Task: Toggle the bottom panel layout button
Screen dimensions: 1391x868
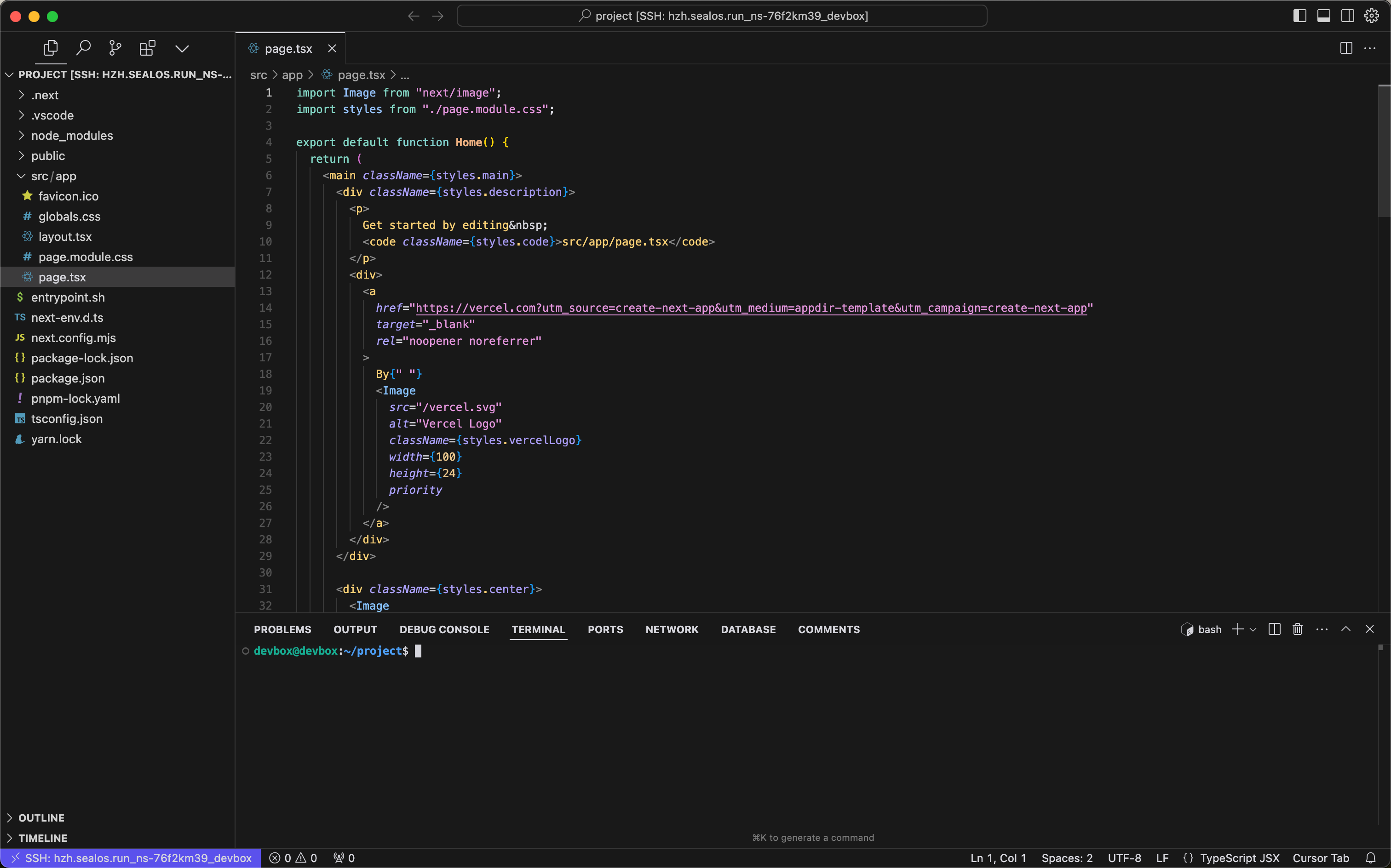Action: tap(1324, 16)
